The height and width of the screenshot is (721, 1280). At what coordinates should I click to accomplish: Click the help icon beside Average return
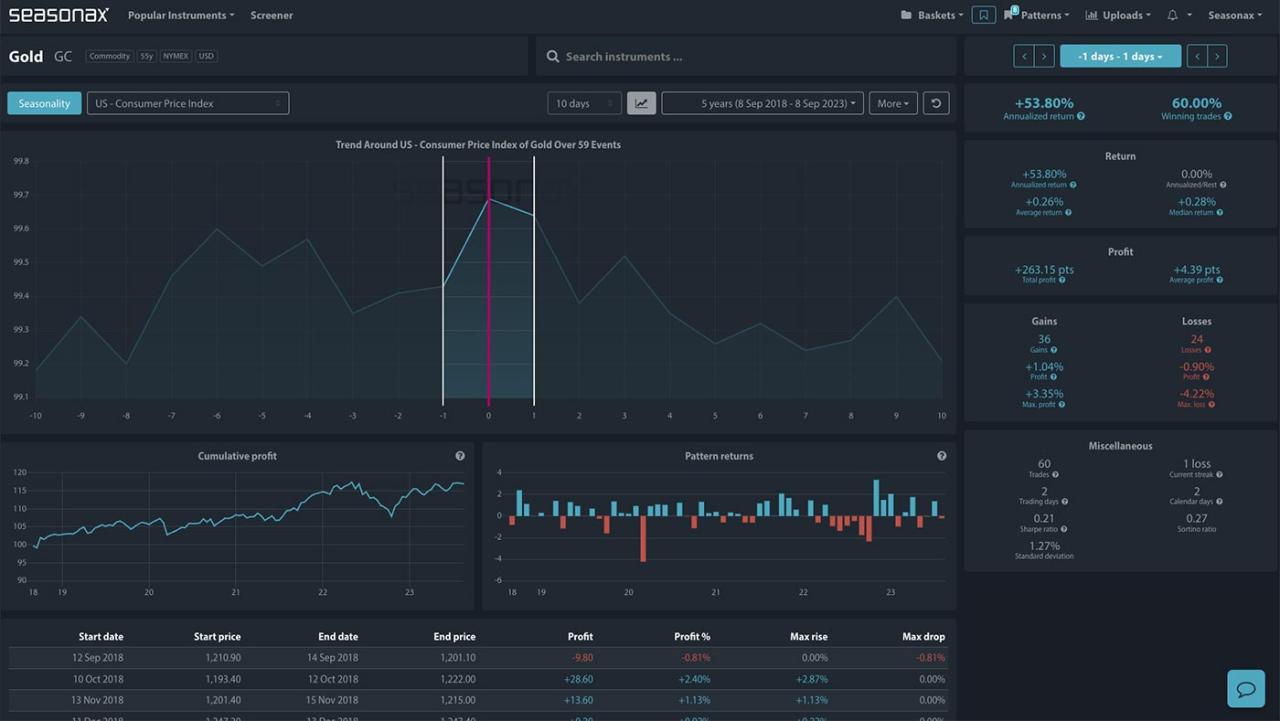pyautogui.click(x=1068, y=212)
